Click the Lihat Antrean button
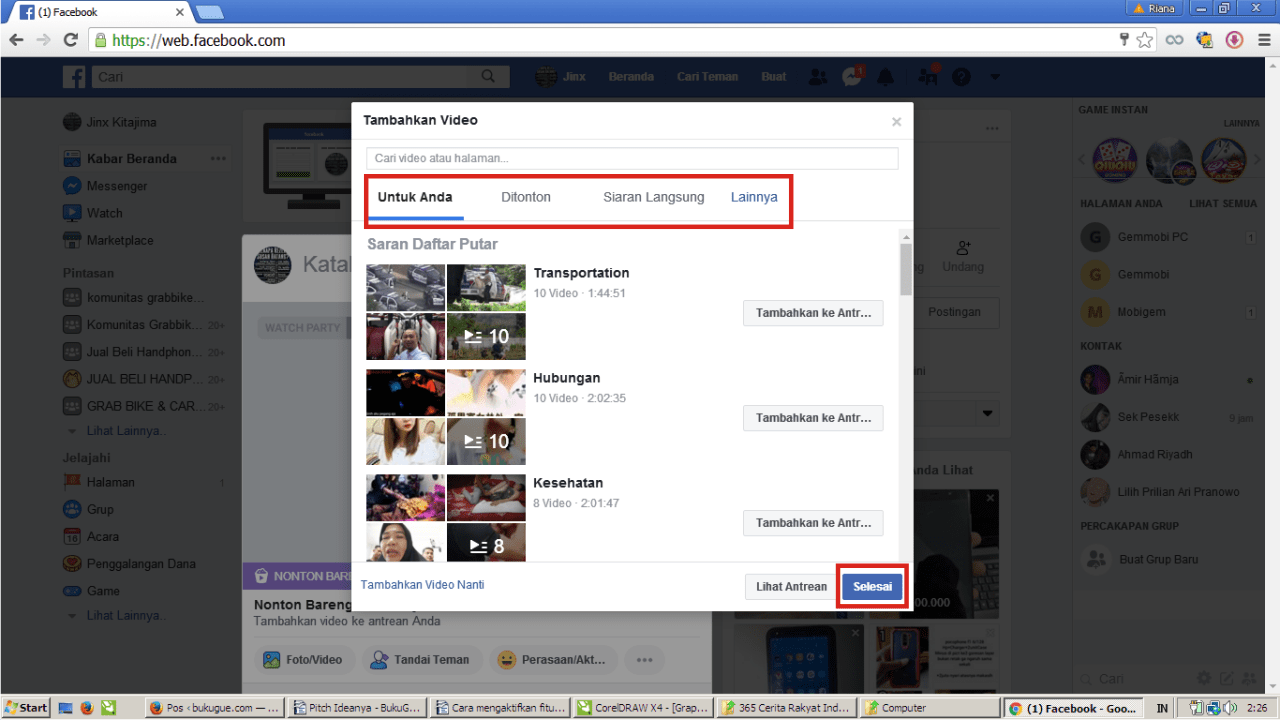This screenshot has width=1280, height=720. point(791,587)
